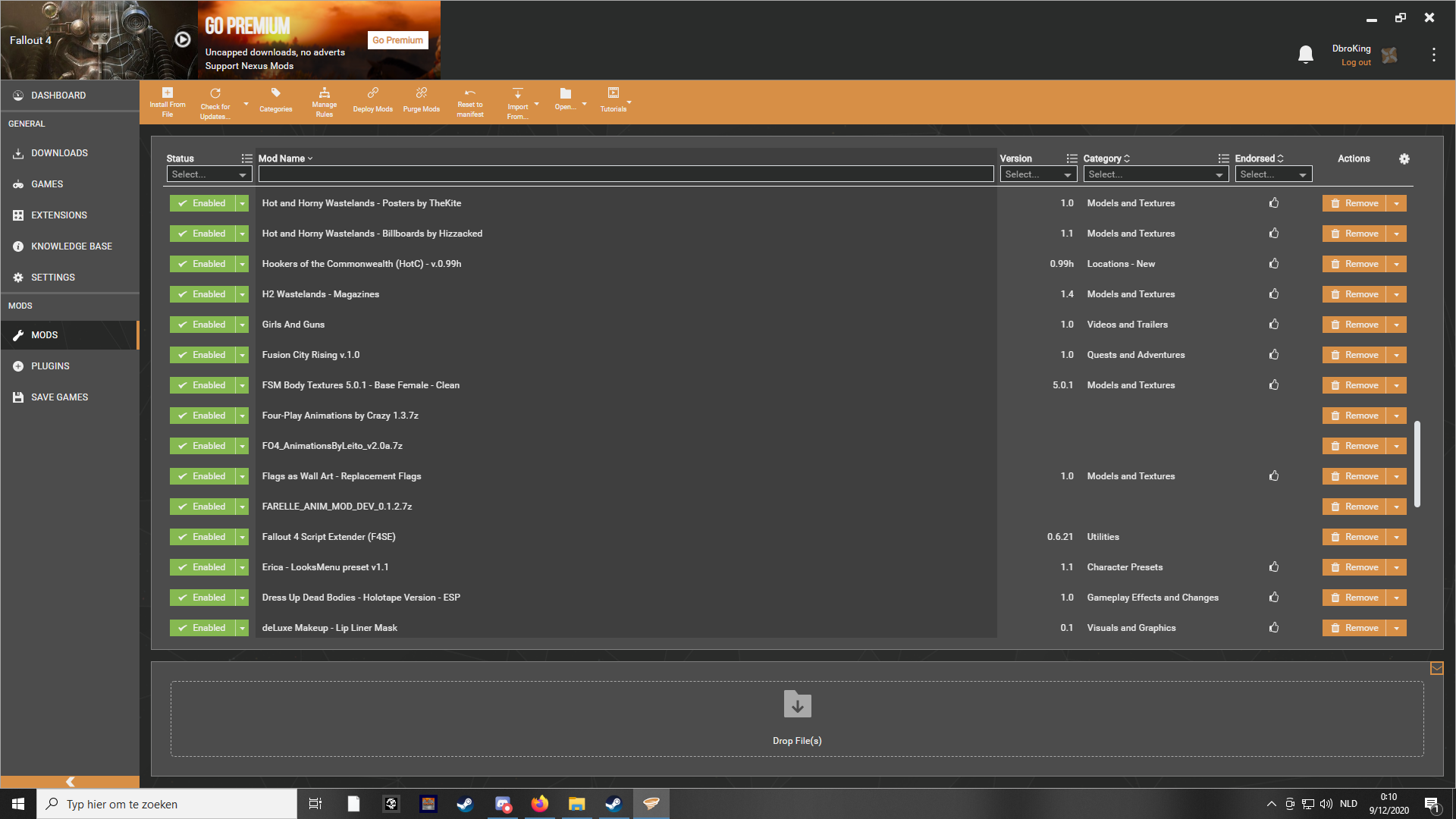
Task: Click the mod list vertical scrollbar
Action: pyautogui.click(x=1417, y=464)
